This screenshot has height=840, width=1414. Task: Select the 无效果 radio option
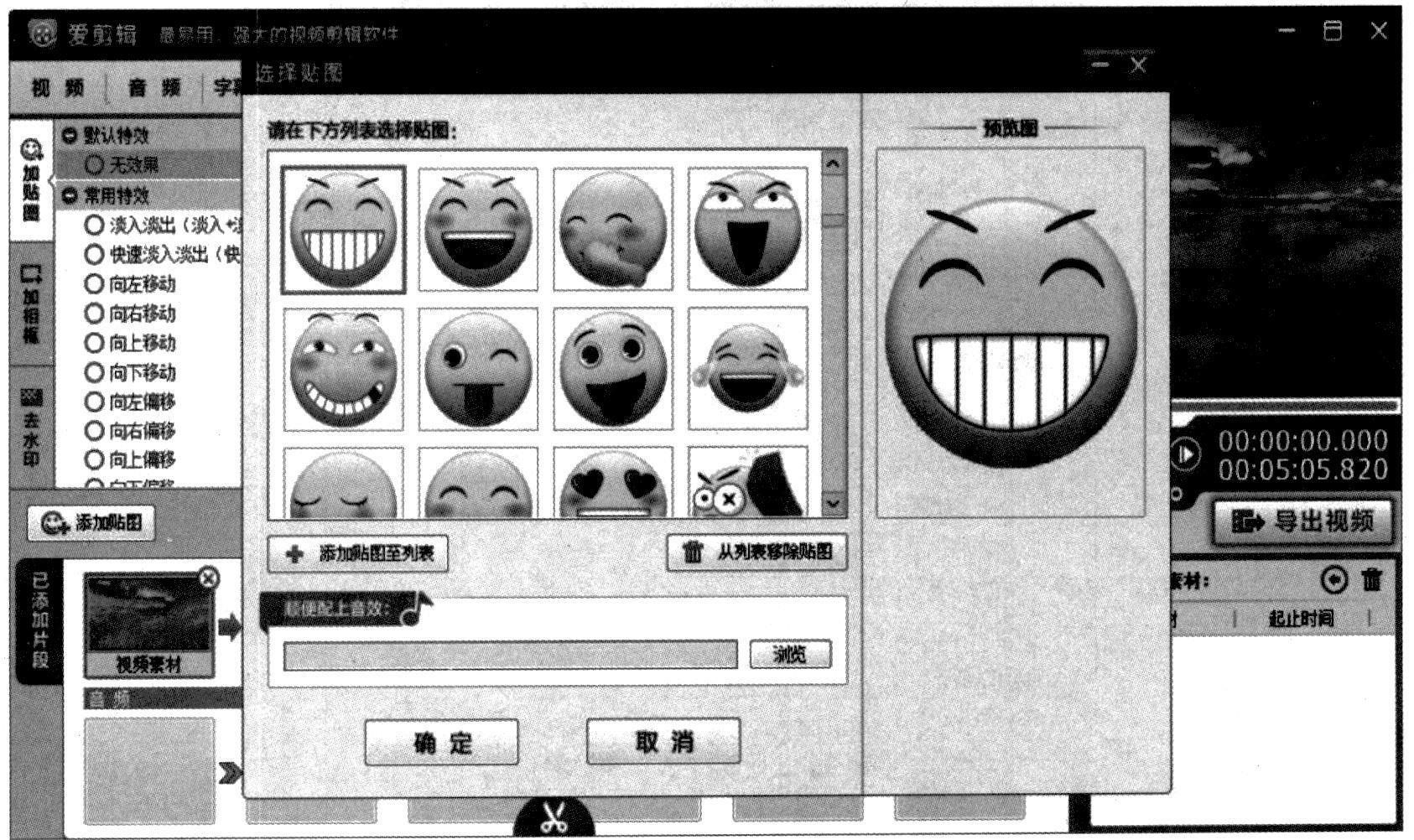(95, 165)
